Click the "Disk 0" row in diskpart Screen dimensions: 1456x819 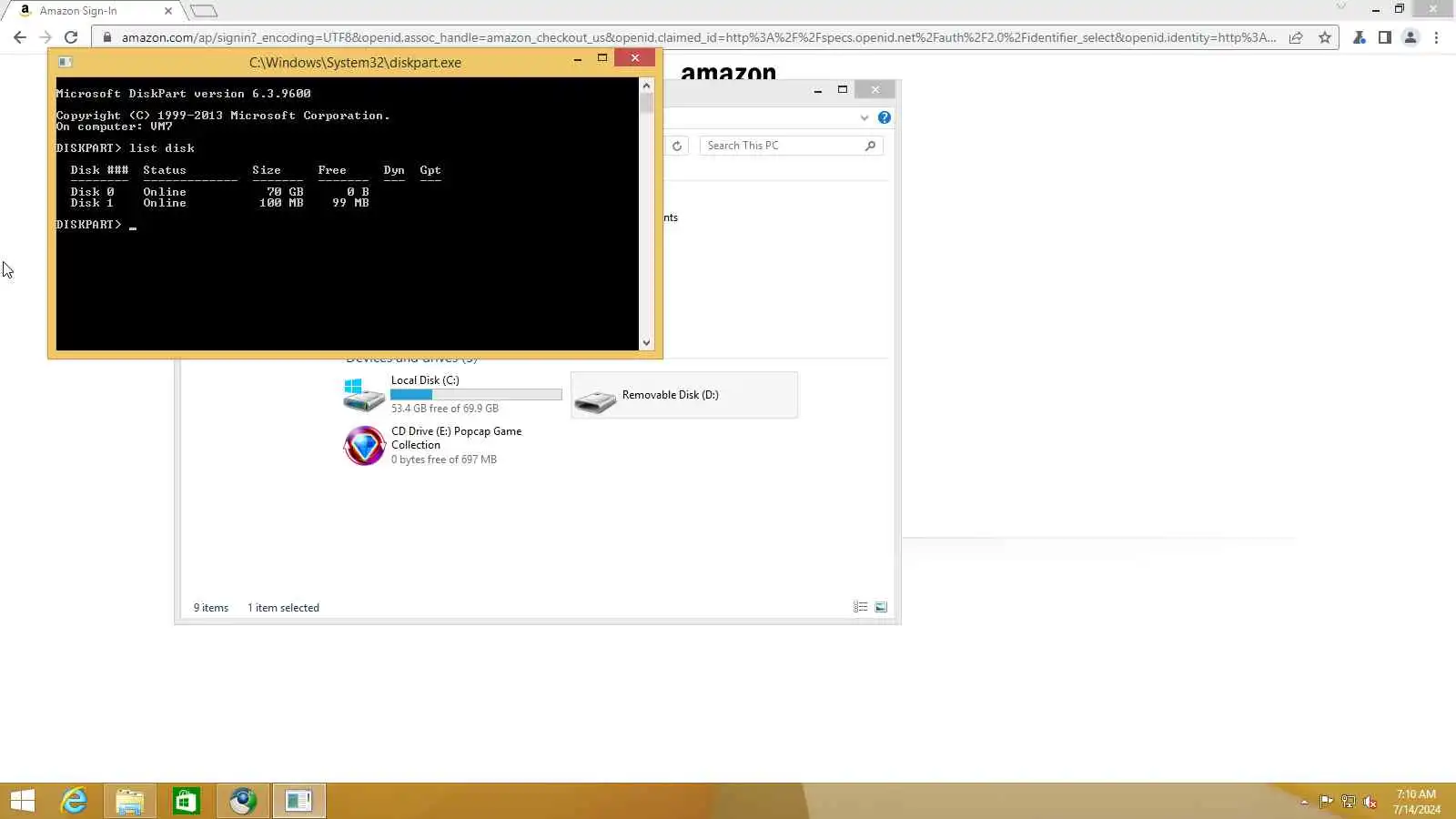219,192
